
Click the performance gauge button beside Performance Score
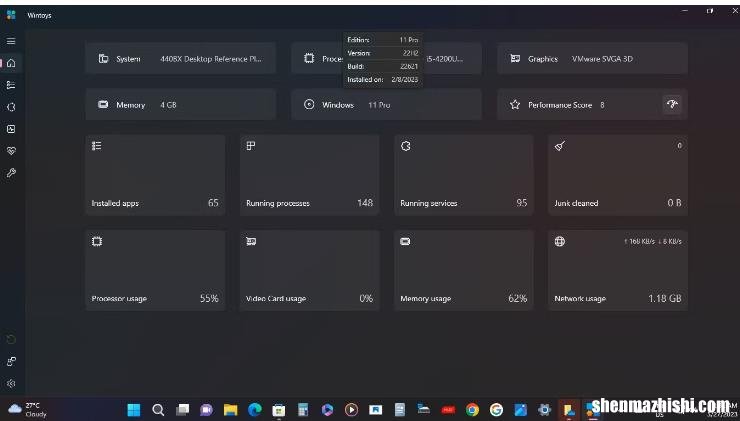672,104
